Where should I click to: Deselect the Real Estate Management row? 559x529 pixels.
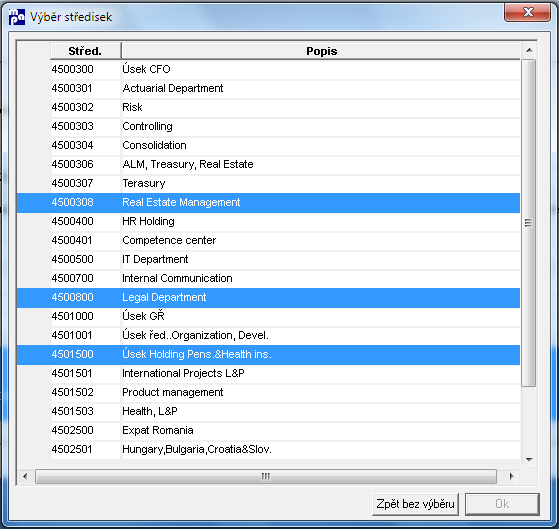(x=268, y=202)
